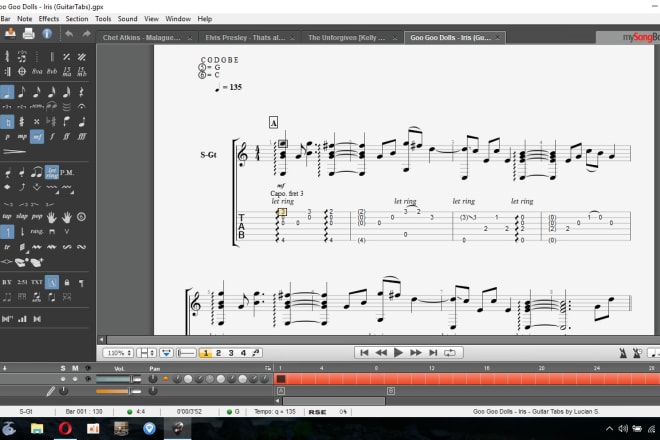The height and width of the screenshot is (440, 660).
Task: Toggle let ring effect
Action: 52,172
